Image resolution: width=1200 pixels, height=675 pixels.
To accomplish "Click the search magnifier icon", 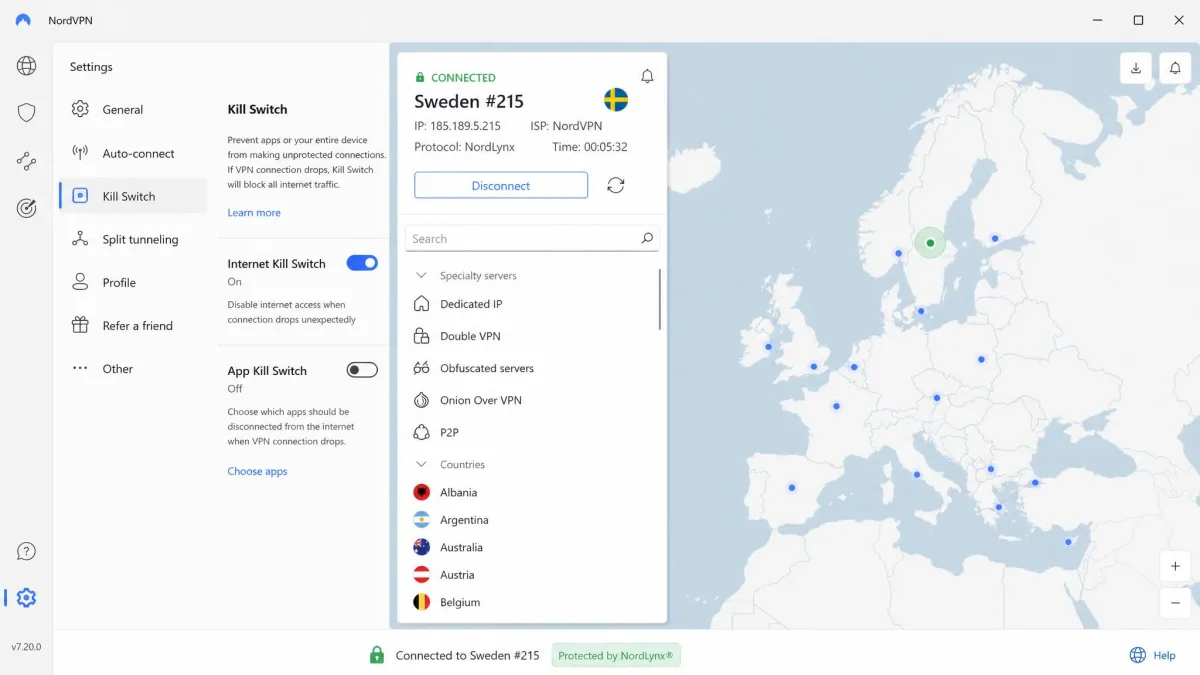I will [x=647, y=238].
